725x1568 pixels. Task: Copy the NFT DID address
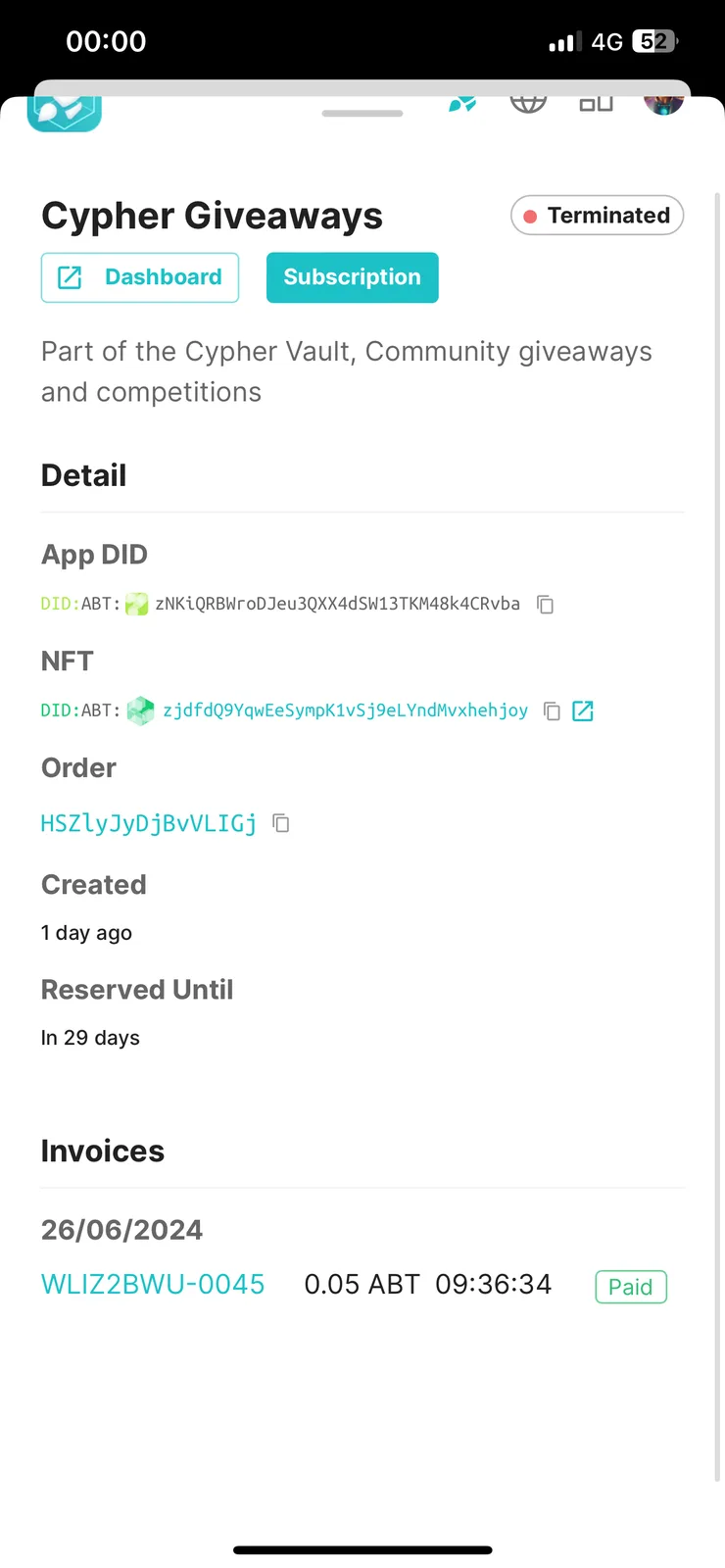pyautogui.click(x=552, y=711)
